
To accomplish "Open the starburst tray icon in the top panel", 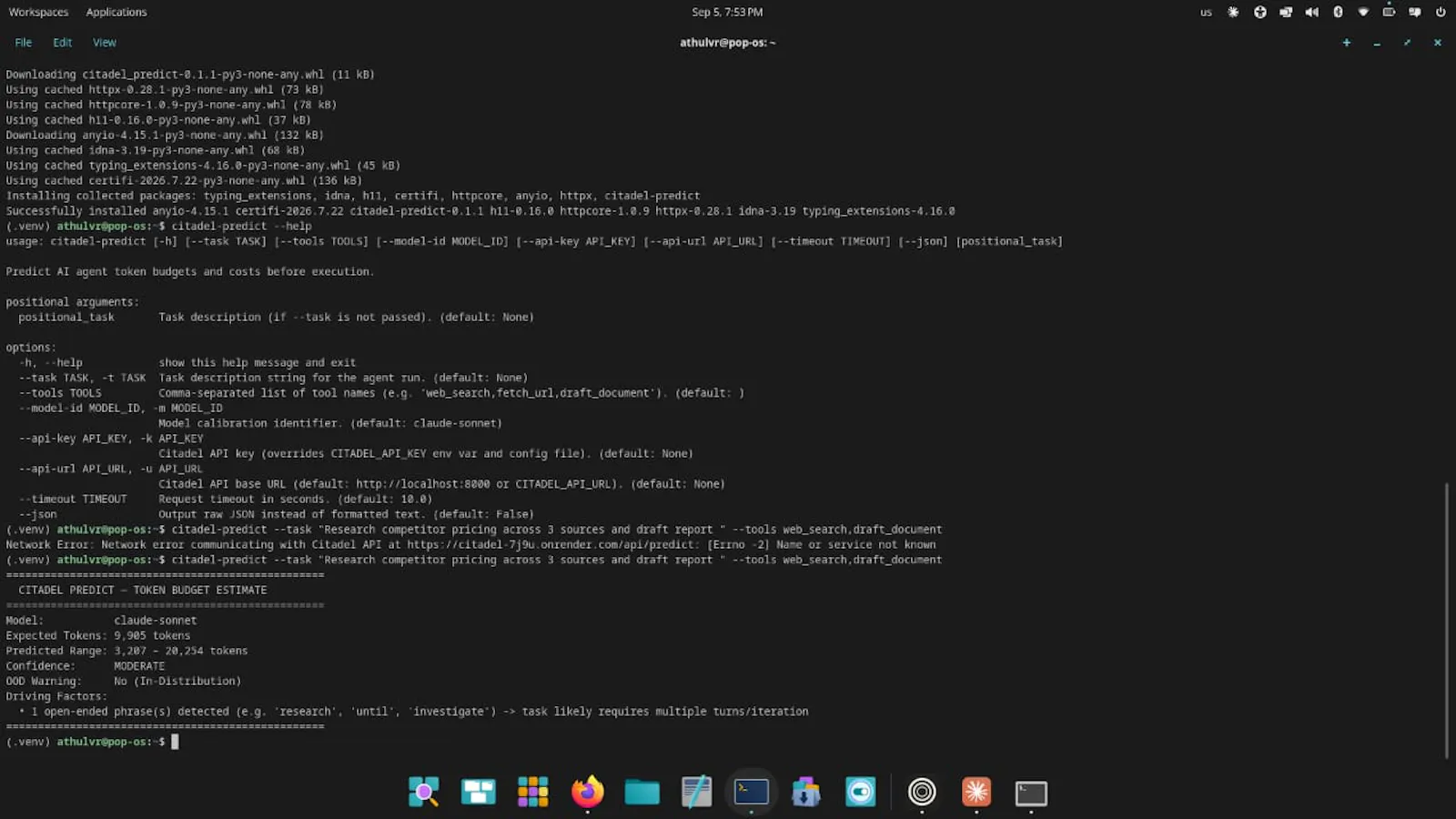I will coord(1233,12).
